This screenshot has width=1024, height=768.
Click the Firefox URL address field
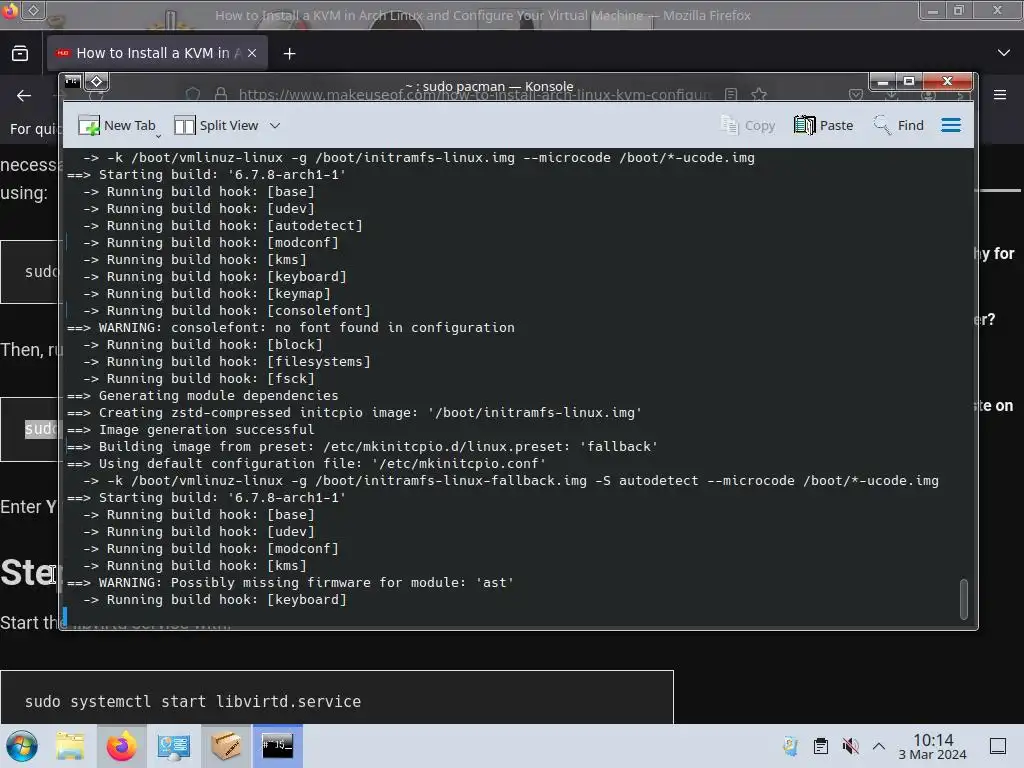[474, 95]
